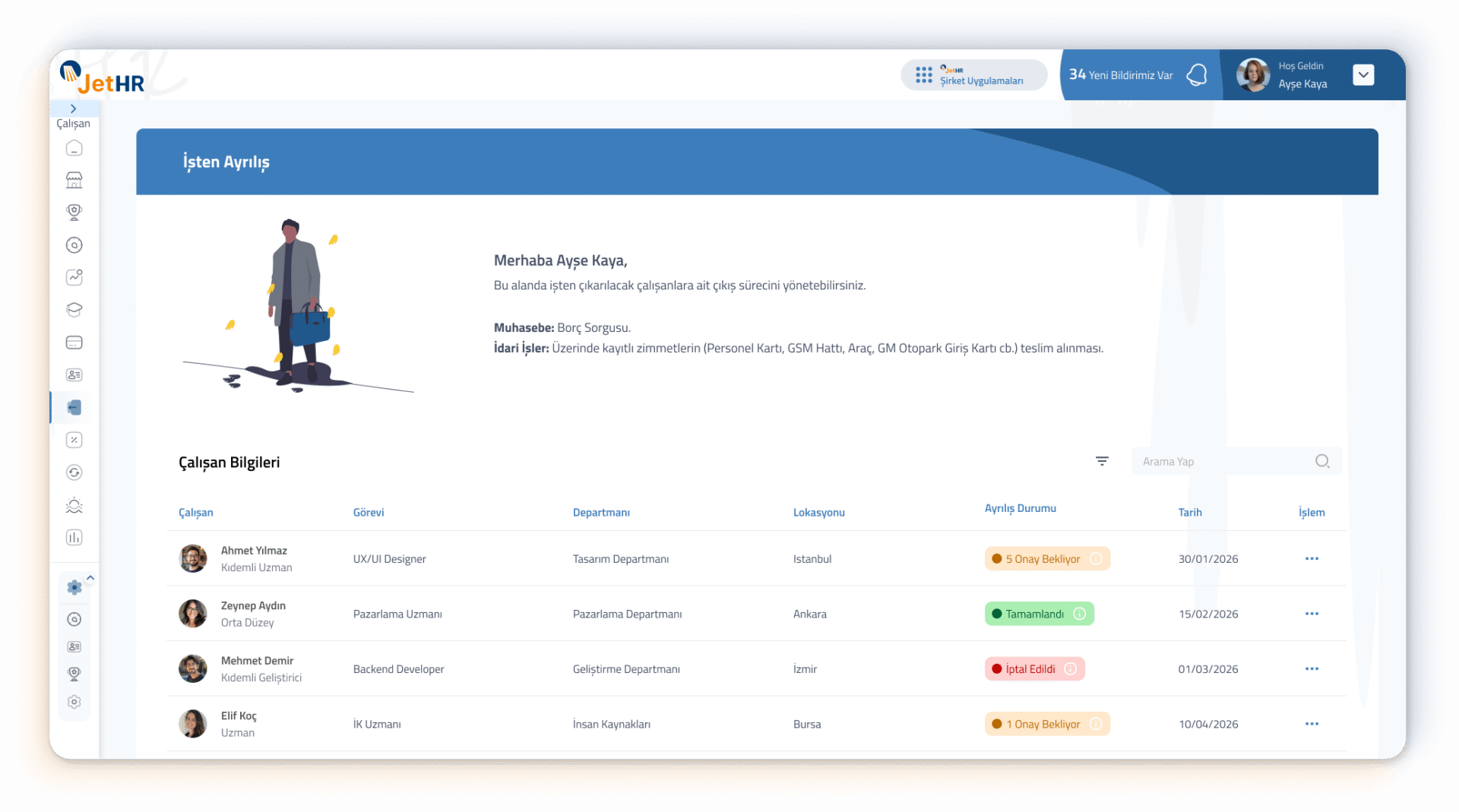Sort the table by the Tarih column header
1459x812 pixels.
[x=1189, y=513]
